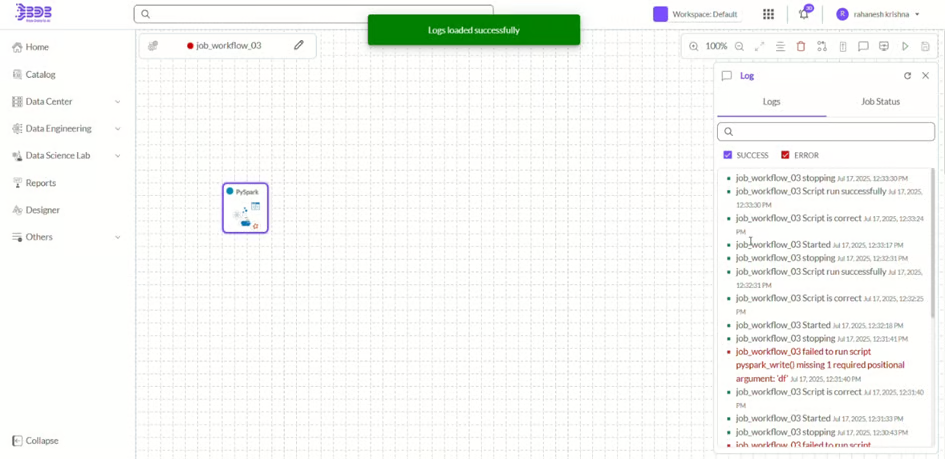This screenshot has height=459, width=945.
Task: Run the workflow with the play icon
Action: point(905,46)
